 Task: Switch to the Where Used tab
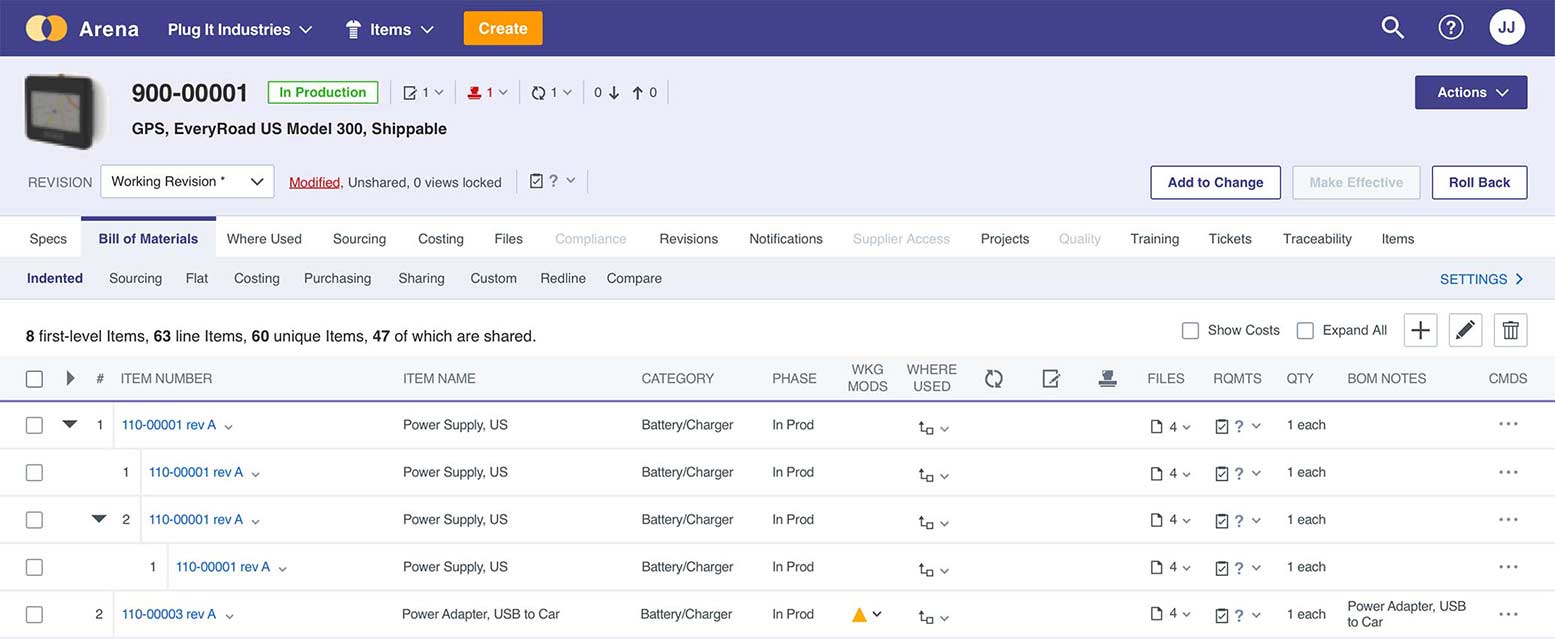pos(264,239)
